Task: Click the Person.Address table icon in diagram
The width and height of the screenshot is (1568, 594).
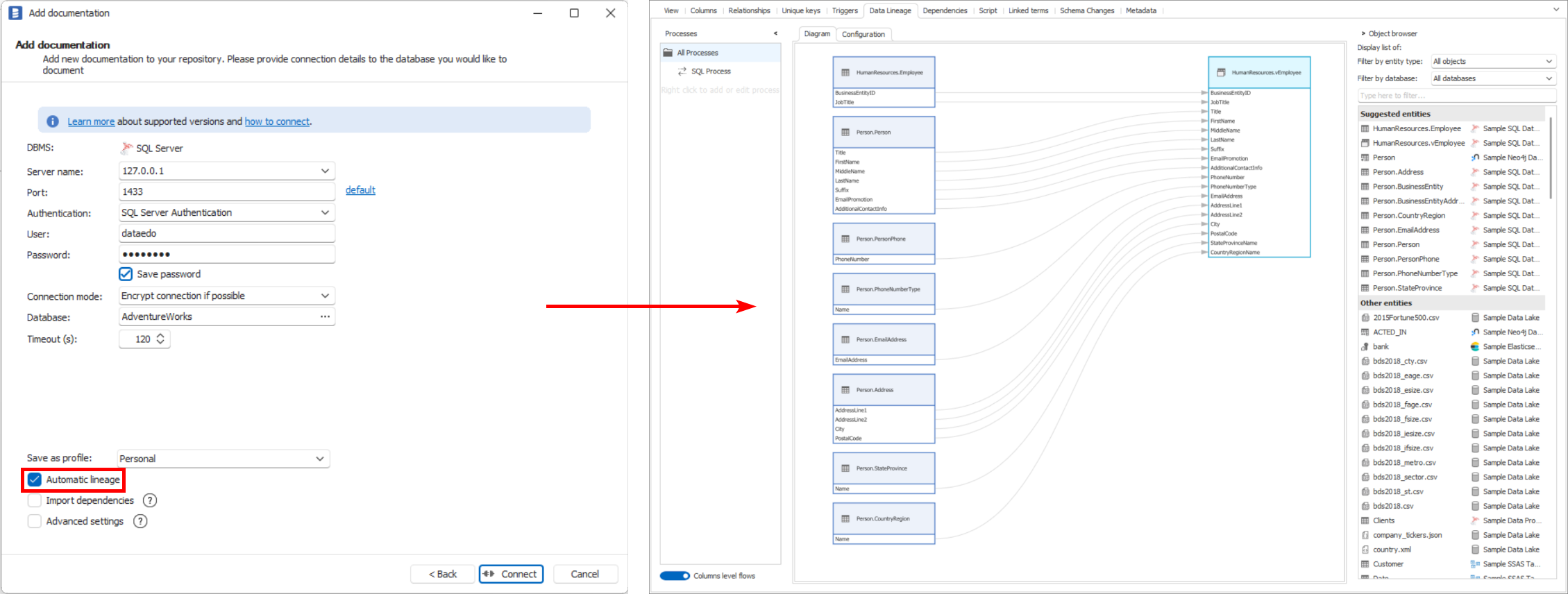Action: tap(845, 390)
